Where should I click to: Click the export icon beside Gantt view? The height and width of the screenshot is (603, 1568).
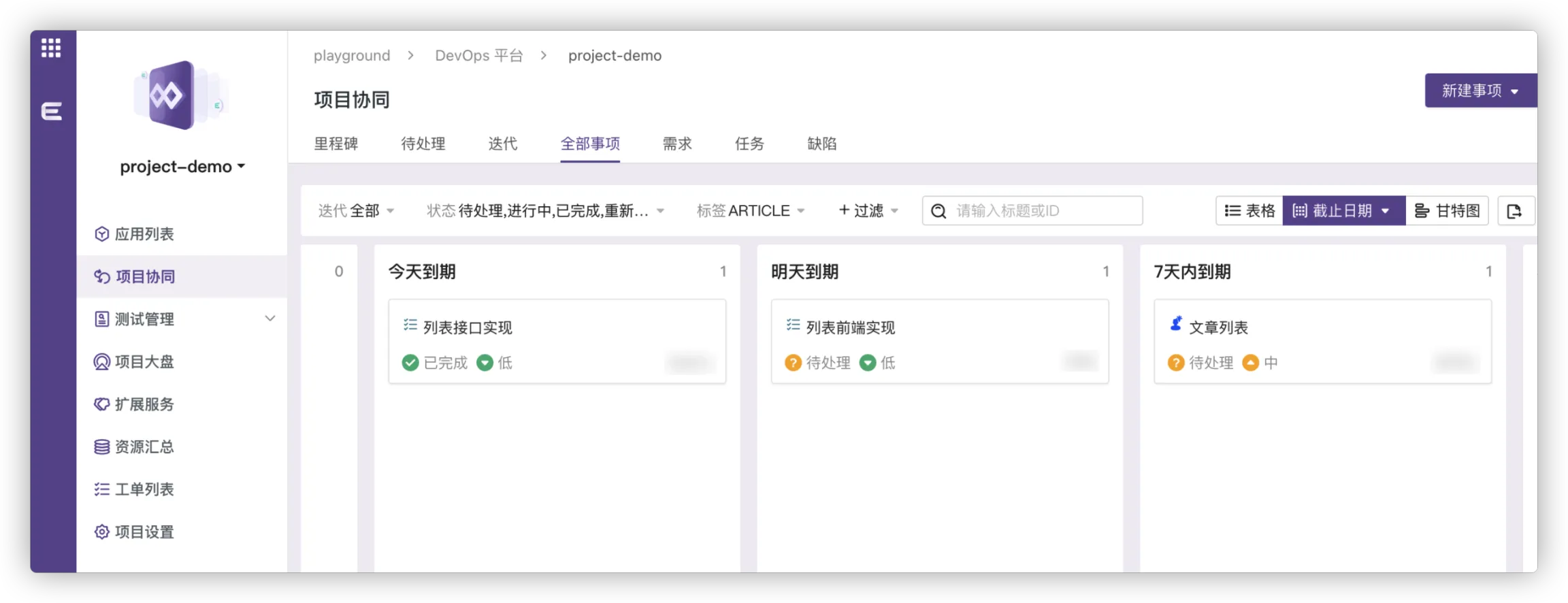tap(1514, 211)
